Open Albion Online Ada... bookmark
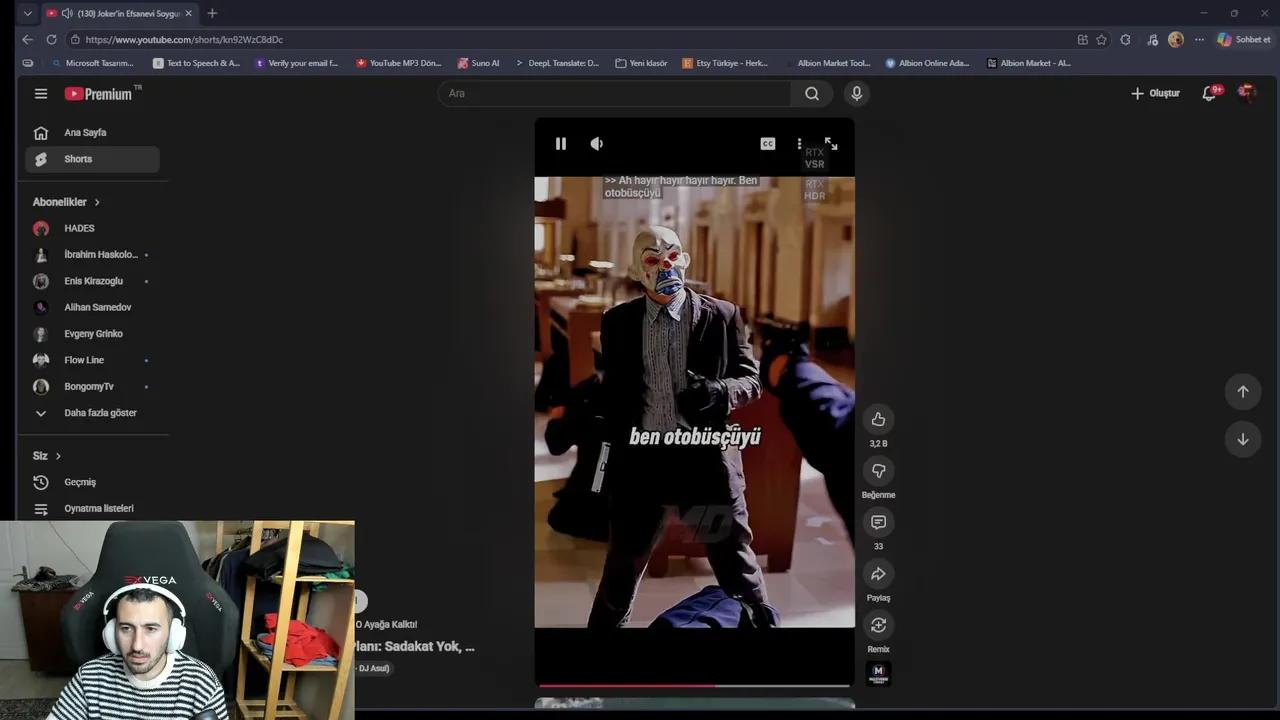The height and width of the screenshot is (720, 1280). [927, 63]
